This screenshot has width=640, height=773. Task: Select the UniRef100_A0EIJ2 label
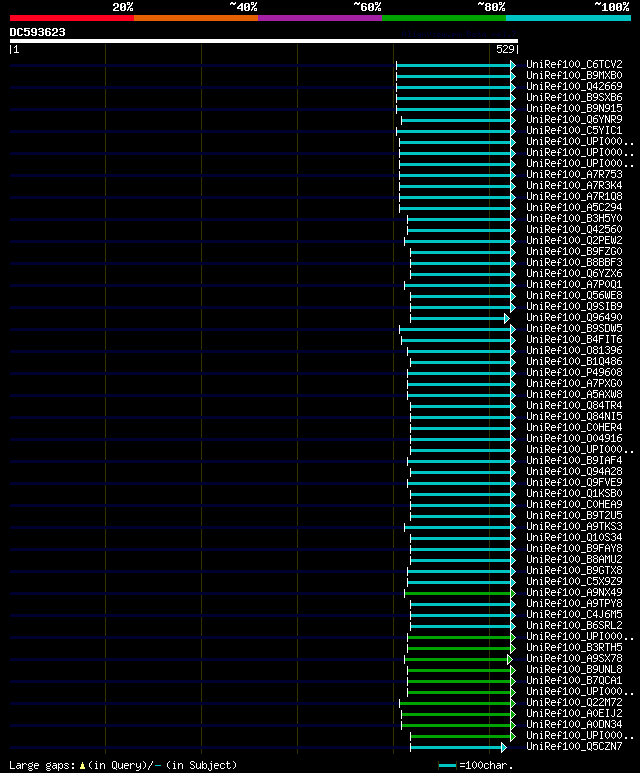pos(574,713)
